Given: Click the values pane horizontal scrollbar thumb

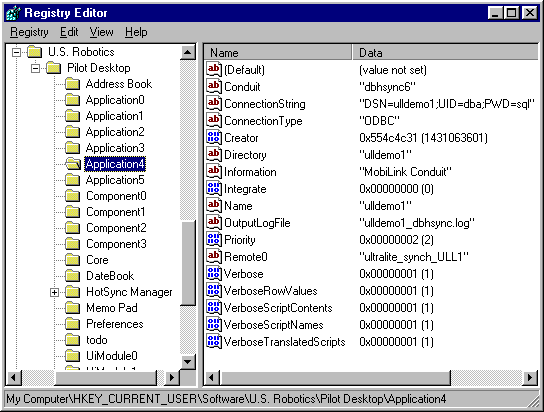Looking at the screenshot, I should 335,377.
